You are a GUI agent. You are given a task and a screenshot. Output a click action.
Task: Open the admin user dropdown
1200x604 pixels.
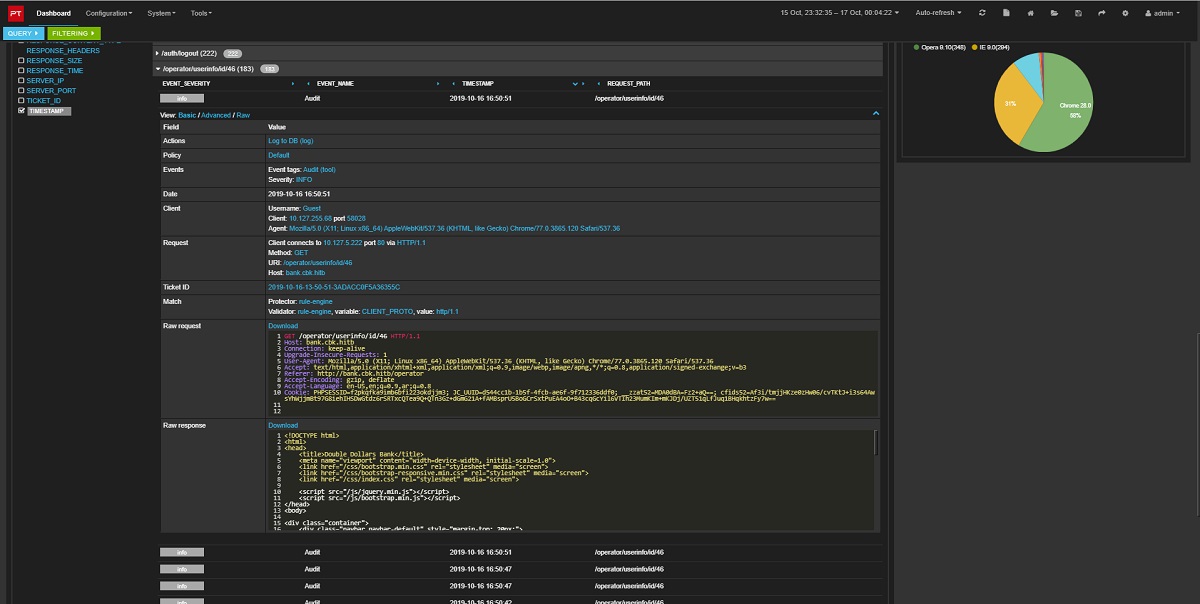(1162, 13)
